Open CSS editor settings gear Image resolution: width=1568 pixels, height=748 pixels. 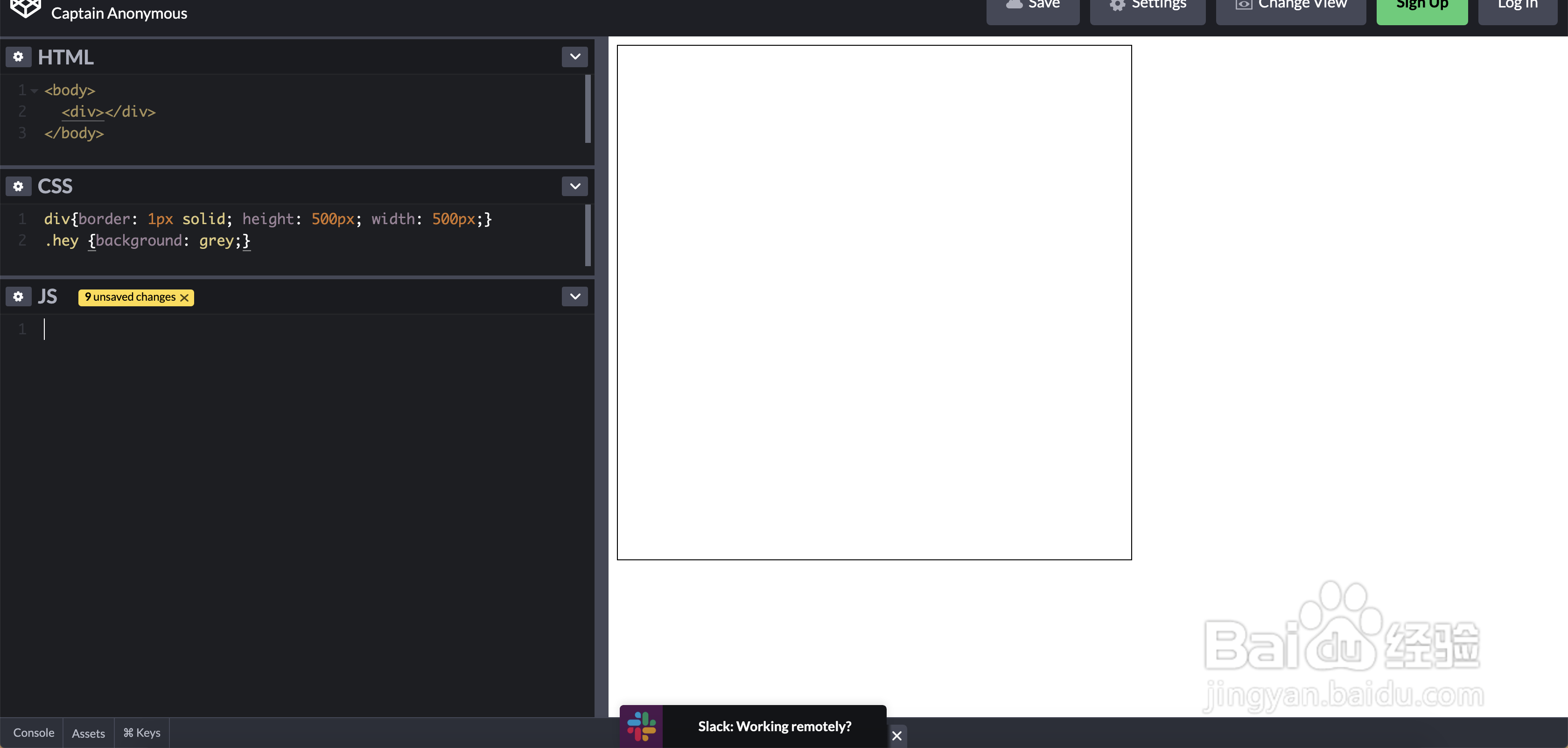18,186
